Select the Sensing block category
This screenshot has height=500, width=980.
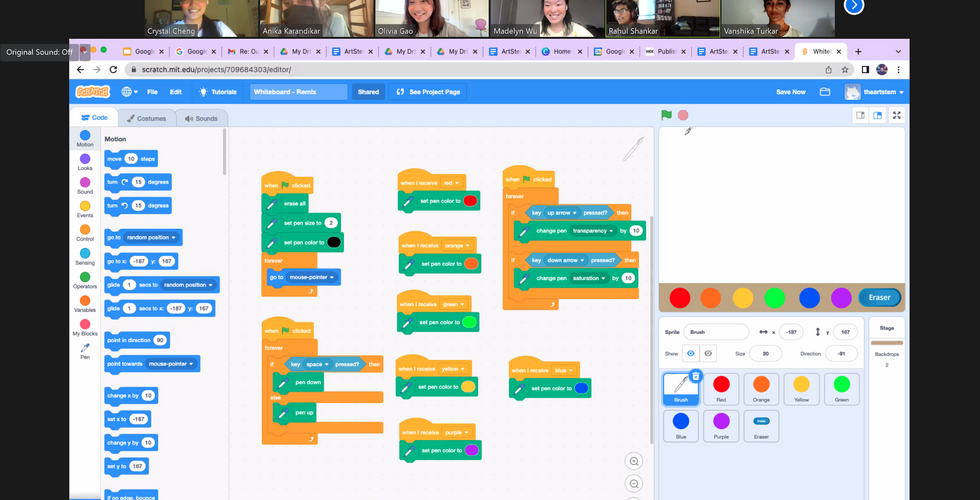click(85, 257)
